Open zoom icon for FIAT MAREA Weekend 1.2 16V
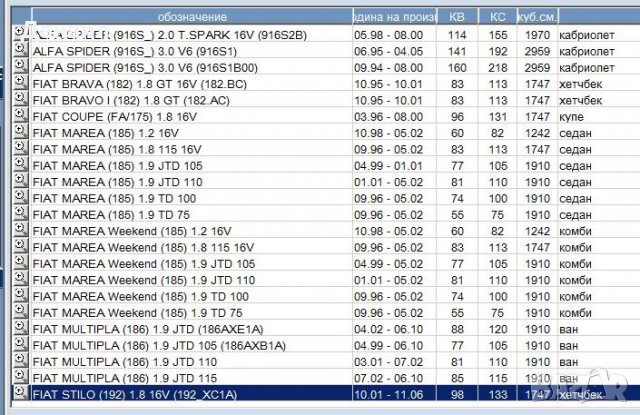The image size is (640, 415). point(20,231)
